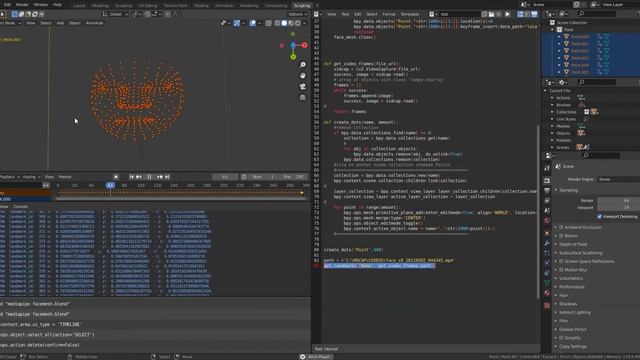Open the Texture properties checker icon
Viewport: 640px width, 360px height.
click(x=547, y=305)
